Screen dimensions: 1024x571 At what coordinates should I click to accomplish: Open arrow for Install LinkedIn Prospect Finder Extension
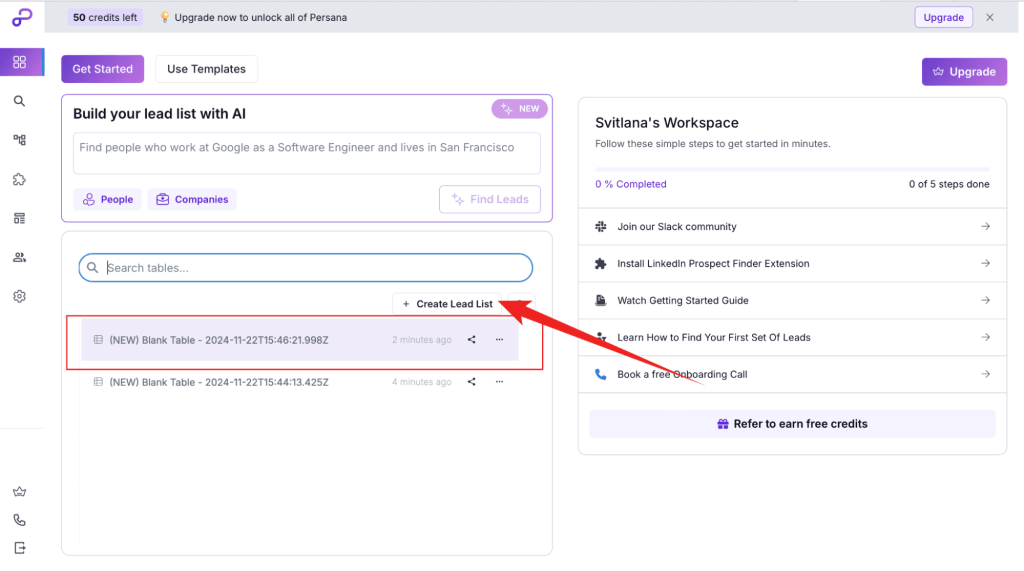pos(985,263)
